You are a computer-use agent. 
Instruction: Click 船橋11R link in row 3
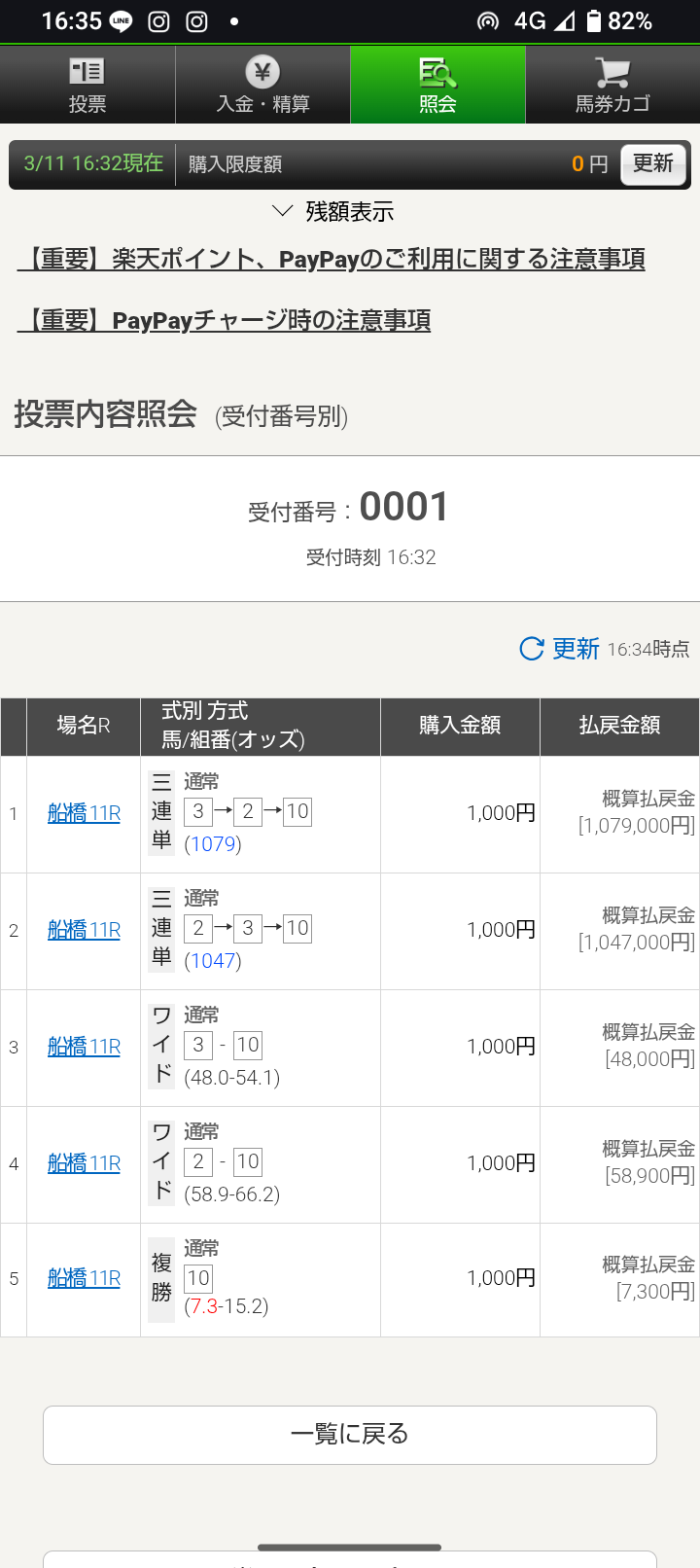click(x=85, y=1047)
